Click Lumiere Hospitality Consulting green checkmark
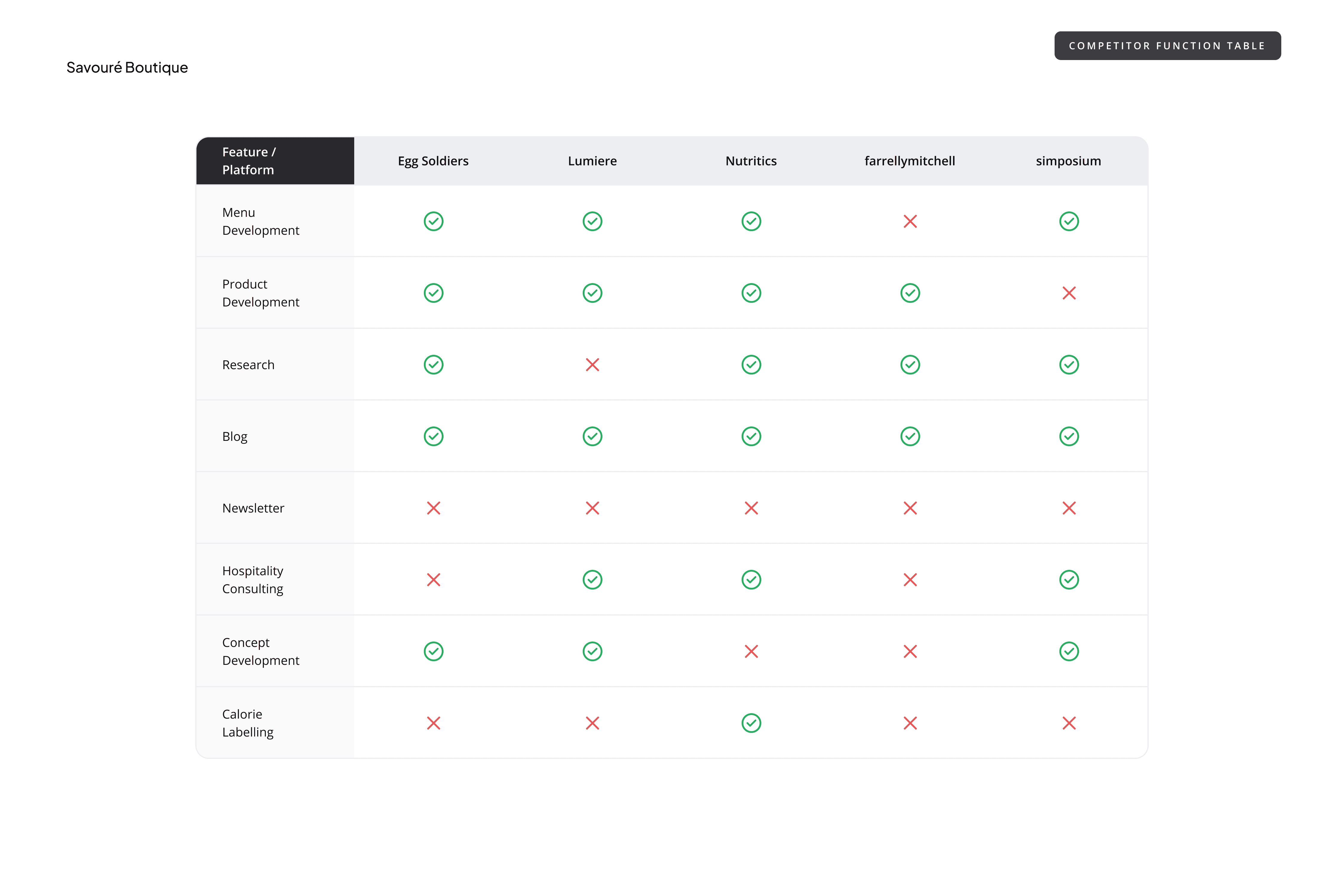The height and width of the screenshot is (896, 1344). pyautogui.click(x=592, y=579)
